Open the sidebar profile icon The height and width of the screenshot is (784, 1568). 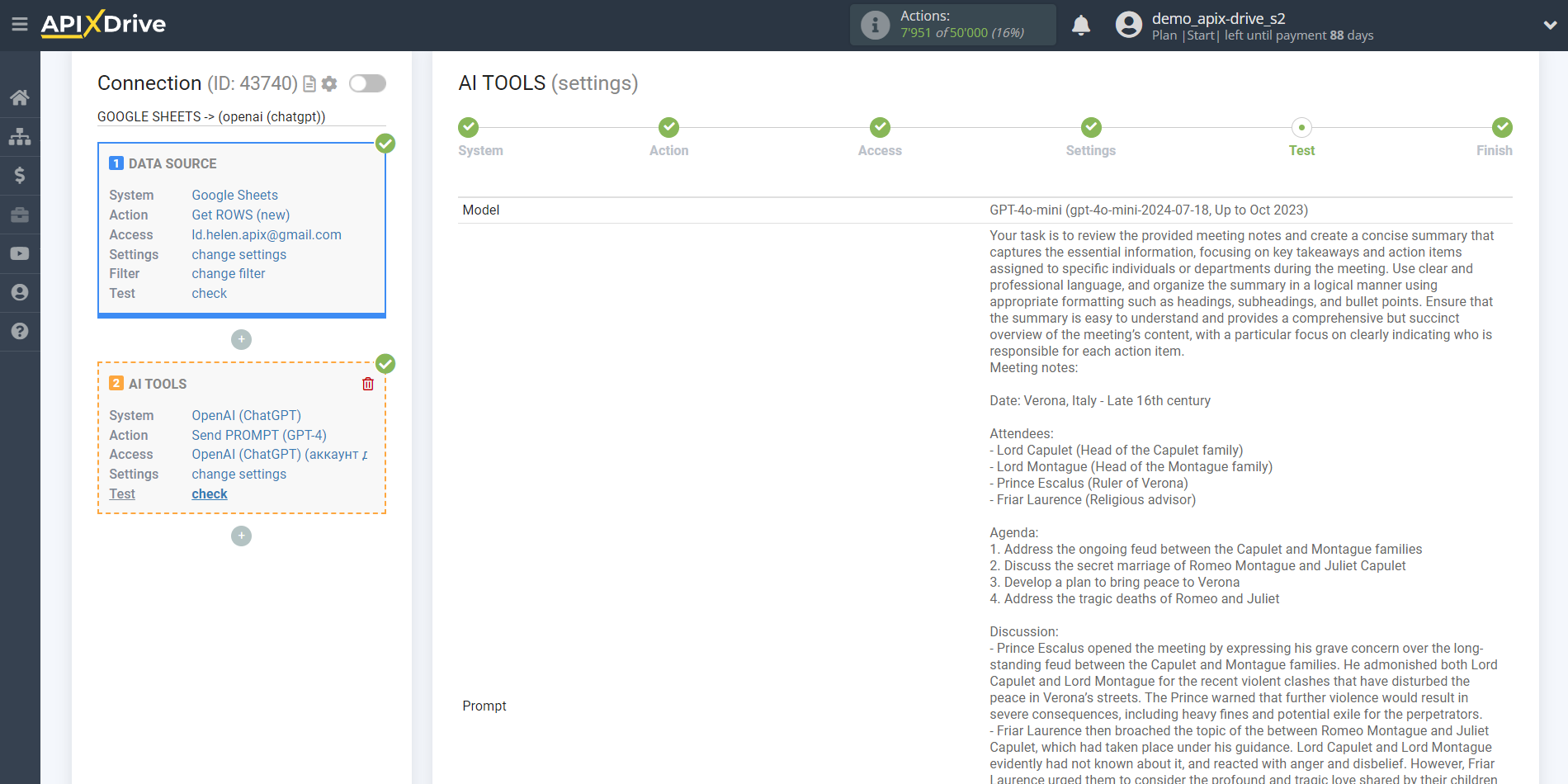click(x=20, y=292)
